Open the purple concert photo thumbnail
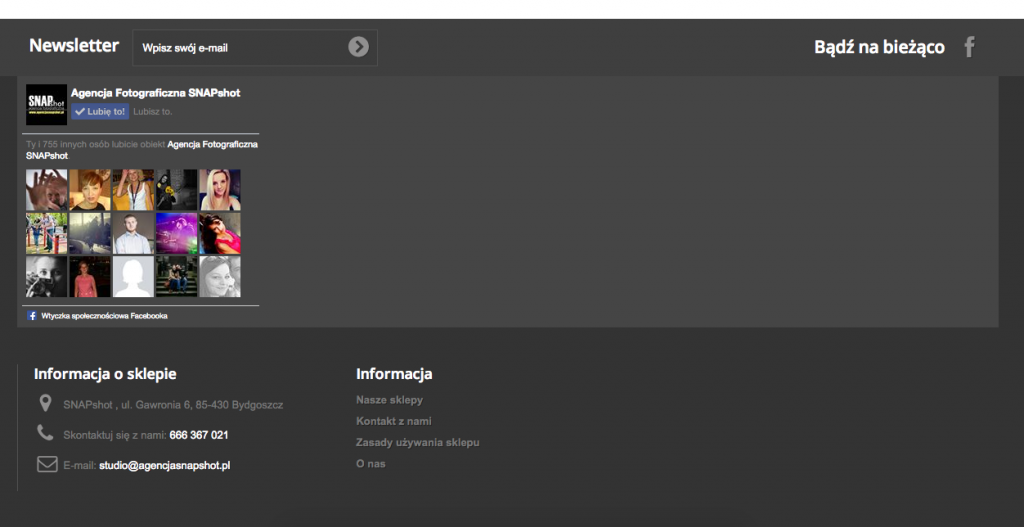Image resolution: width=1024 pixels, height=527 pixels. tap(176, 233)
